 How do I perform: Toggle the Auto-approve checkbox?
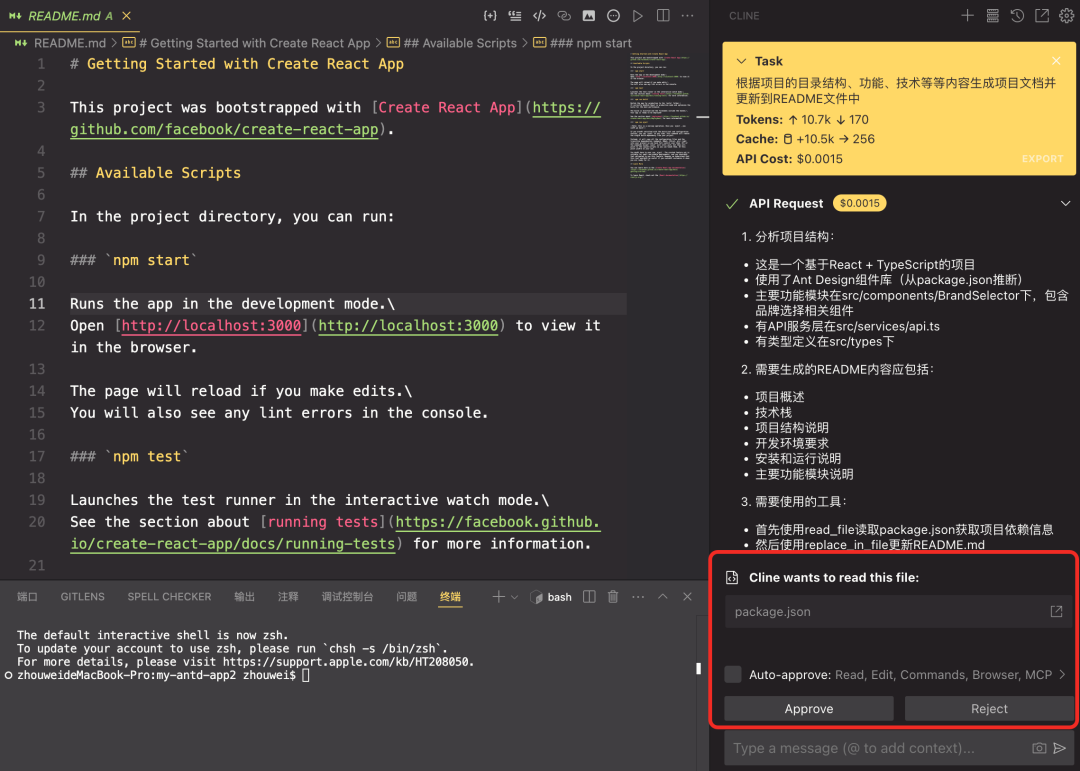click(733, 675)
